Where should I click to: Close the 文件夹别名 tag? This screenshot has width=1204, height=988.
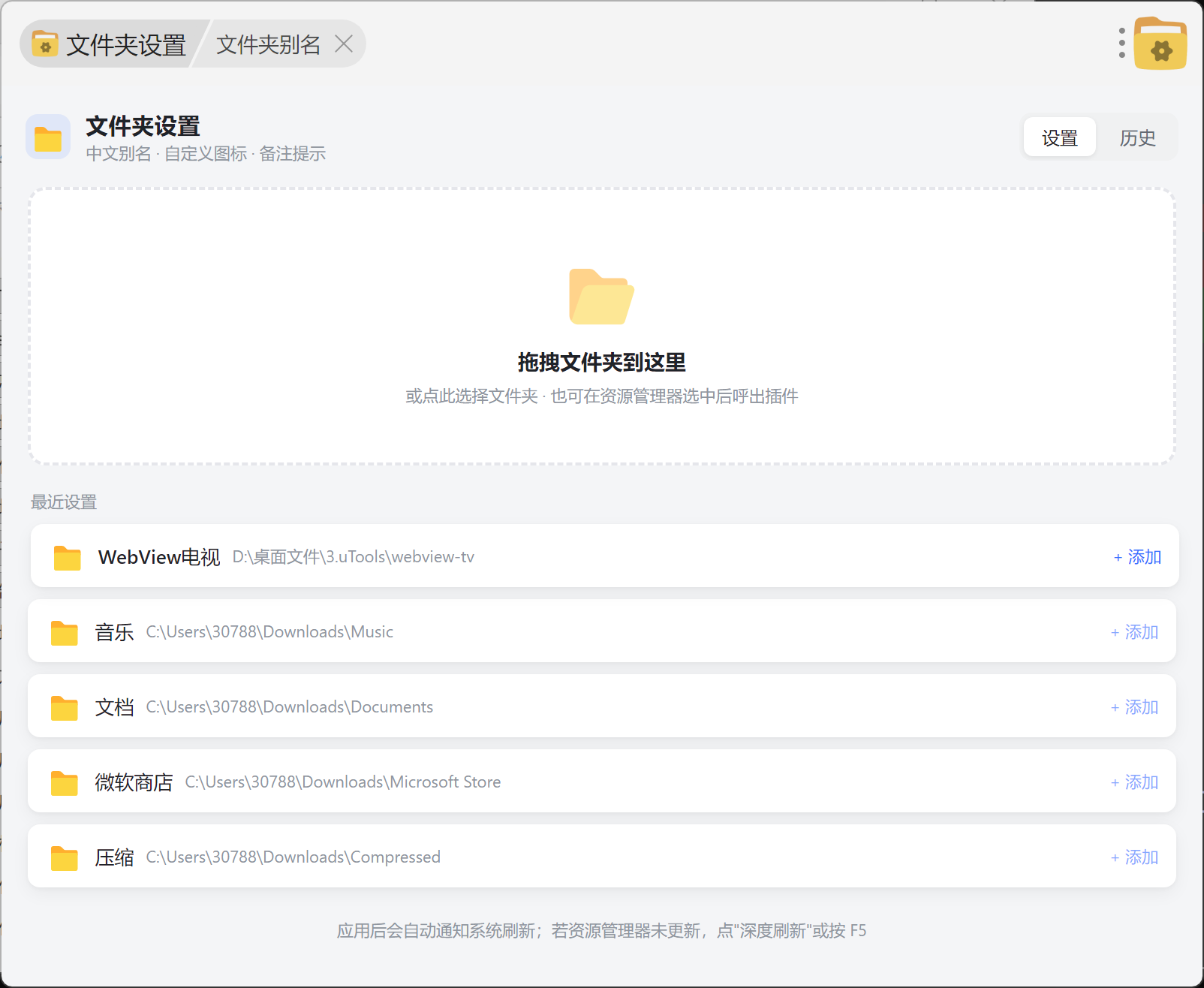(344, 44)
